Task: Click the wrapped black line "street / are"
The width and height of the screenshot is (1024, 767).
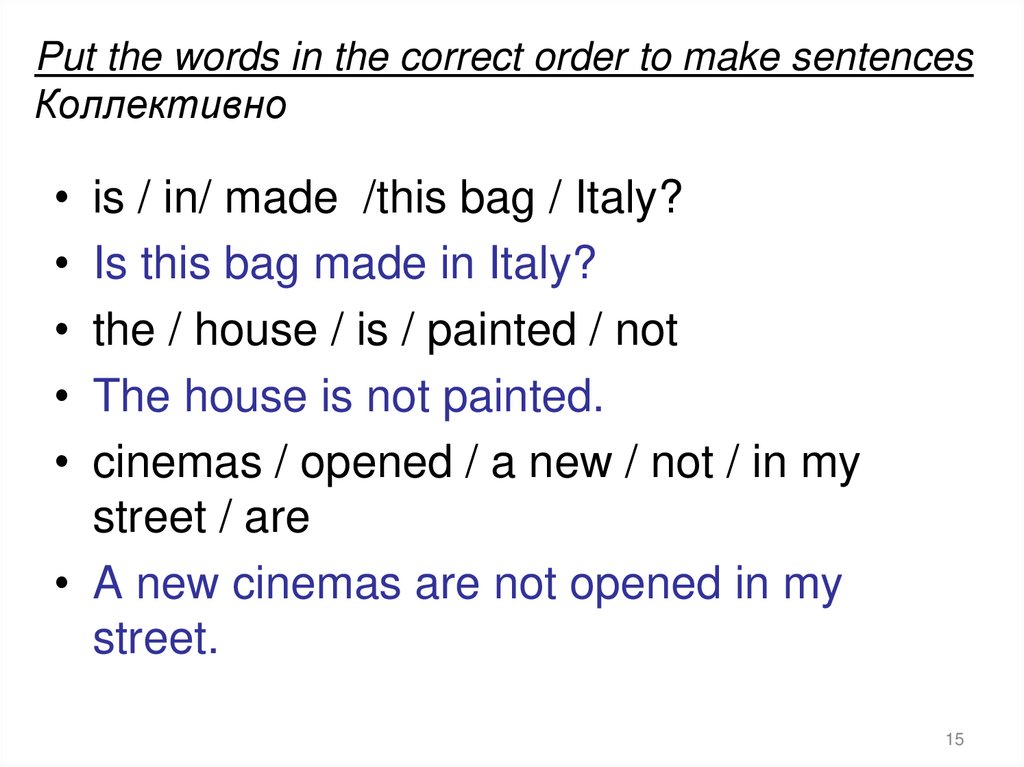Action: pyautogui.click(x=201, y=518)
